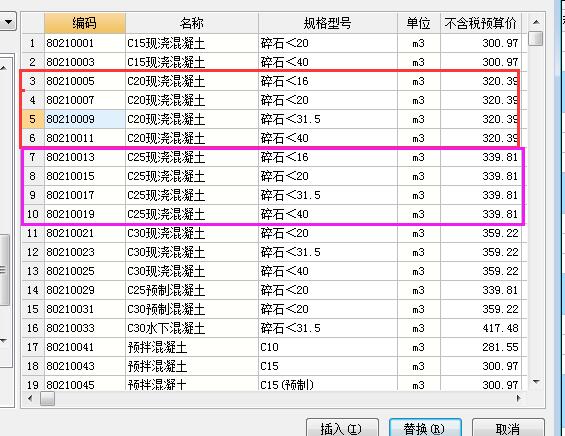
Task: Click horizontal scrollbar right arrow
Action: pyautogui.click(x=518, y=399)
